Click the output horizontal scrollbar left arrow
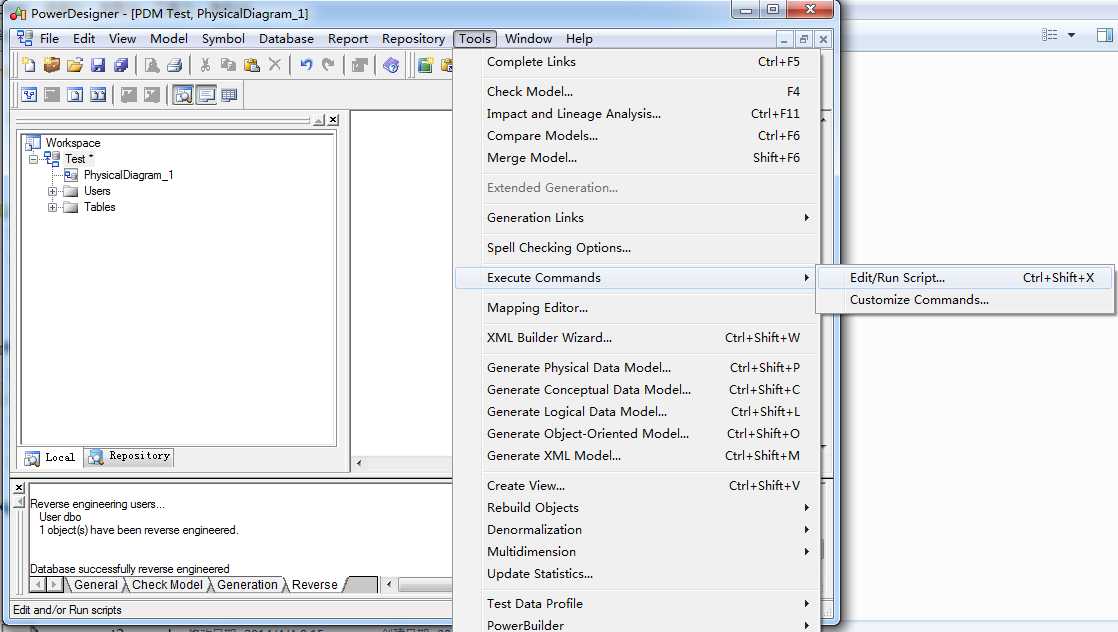Viewport: 1118px width, 632px height. [x=389, y=585]
